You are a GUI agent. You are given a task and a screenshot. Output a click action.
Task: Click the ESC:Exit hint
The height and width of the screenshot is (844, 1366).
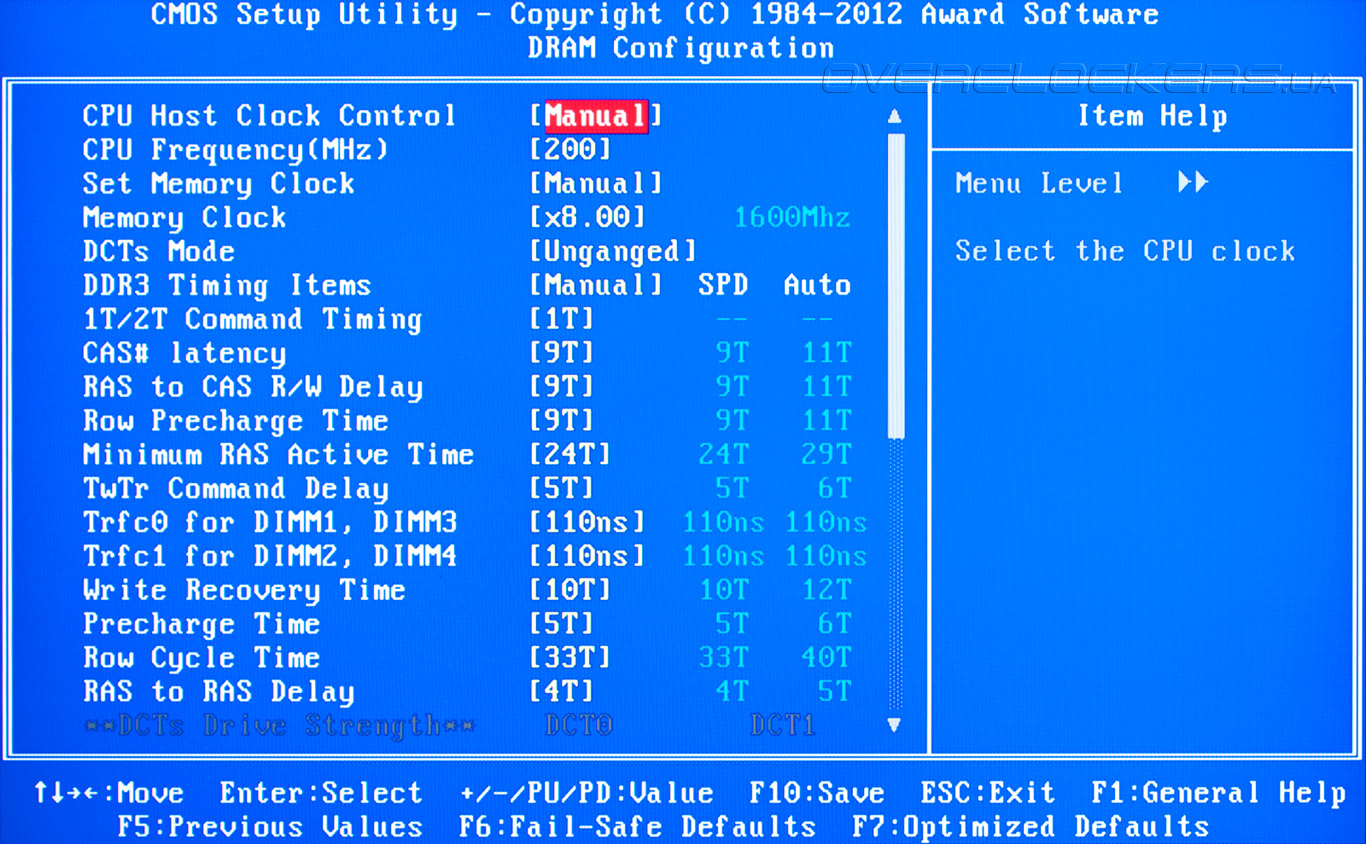click(988, 794)
